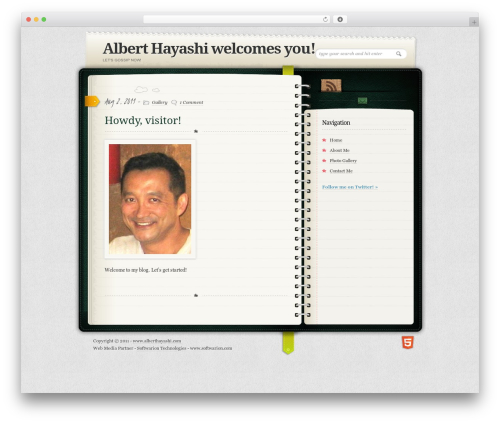Click the footer copyright line with www.alberthayashi.com

[137, 341]
